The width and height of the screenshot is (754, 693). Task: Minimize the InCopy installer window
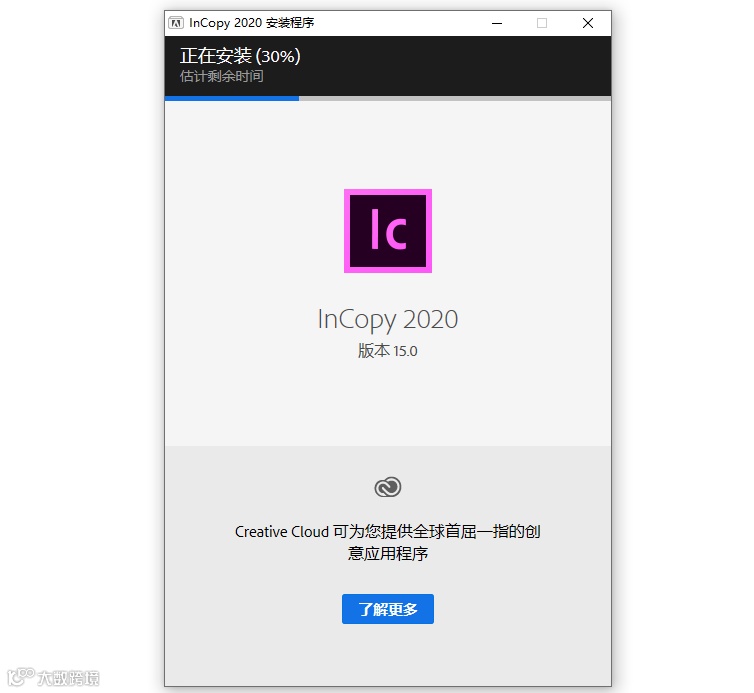[497, 23]
